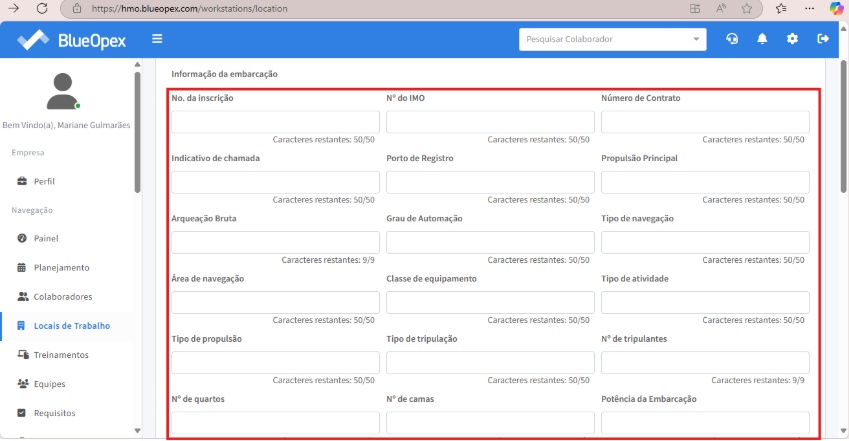Click the headset support icon
The height and width of the screenshot is (441, 849).
(732, 39)
